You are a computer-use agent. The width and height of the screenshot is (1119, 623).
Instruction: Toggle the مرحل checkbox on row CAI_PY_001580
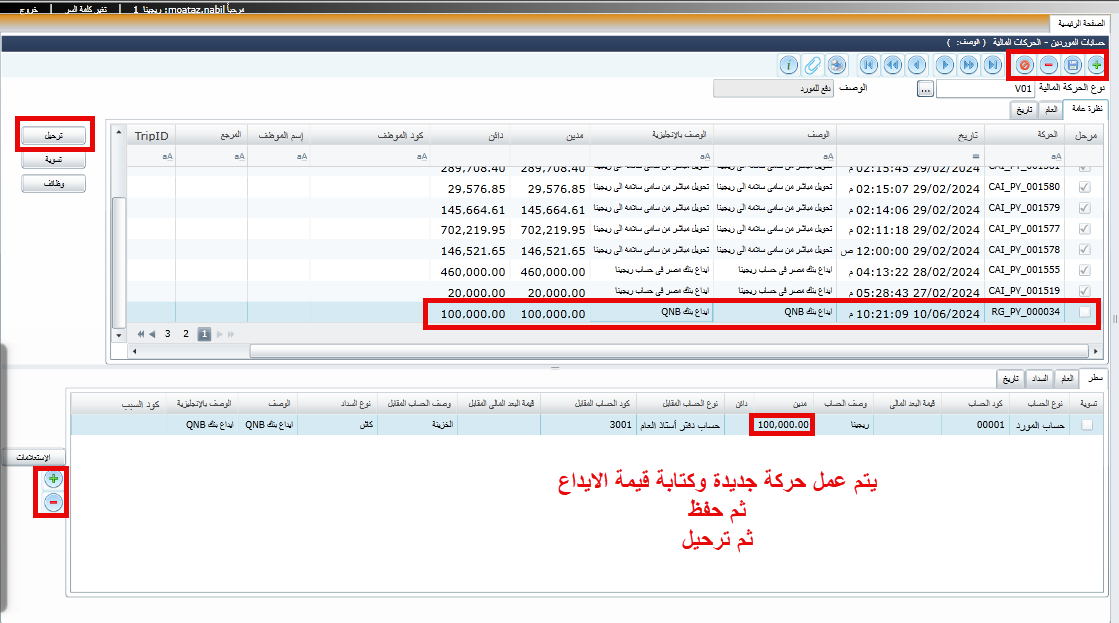(1085, 187)
